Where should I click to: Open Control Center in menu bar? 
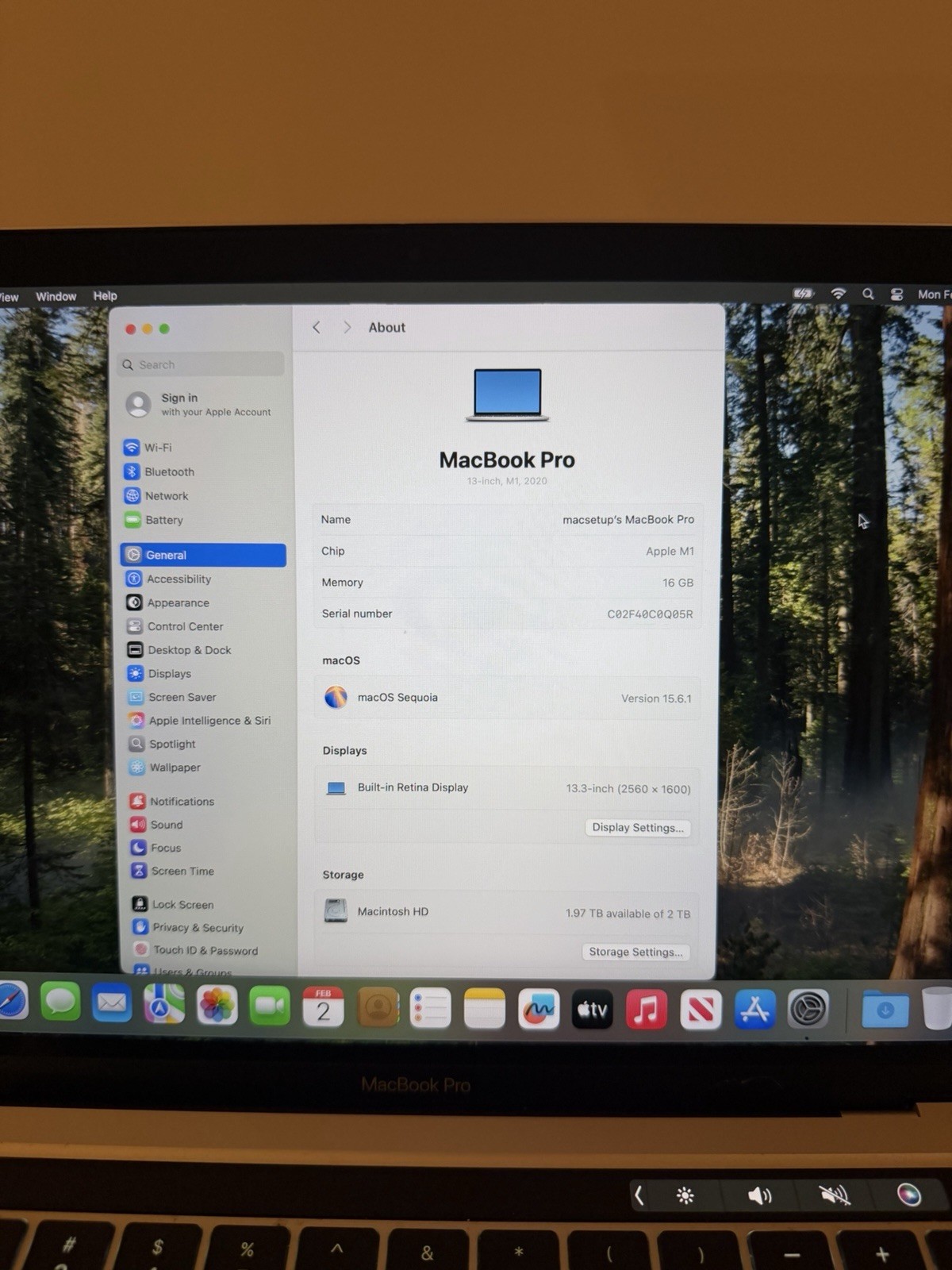(896, 294)
